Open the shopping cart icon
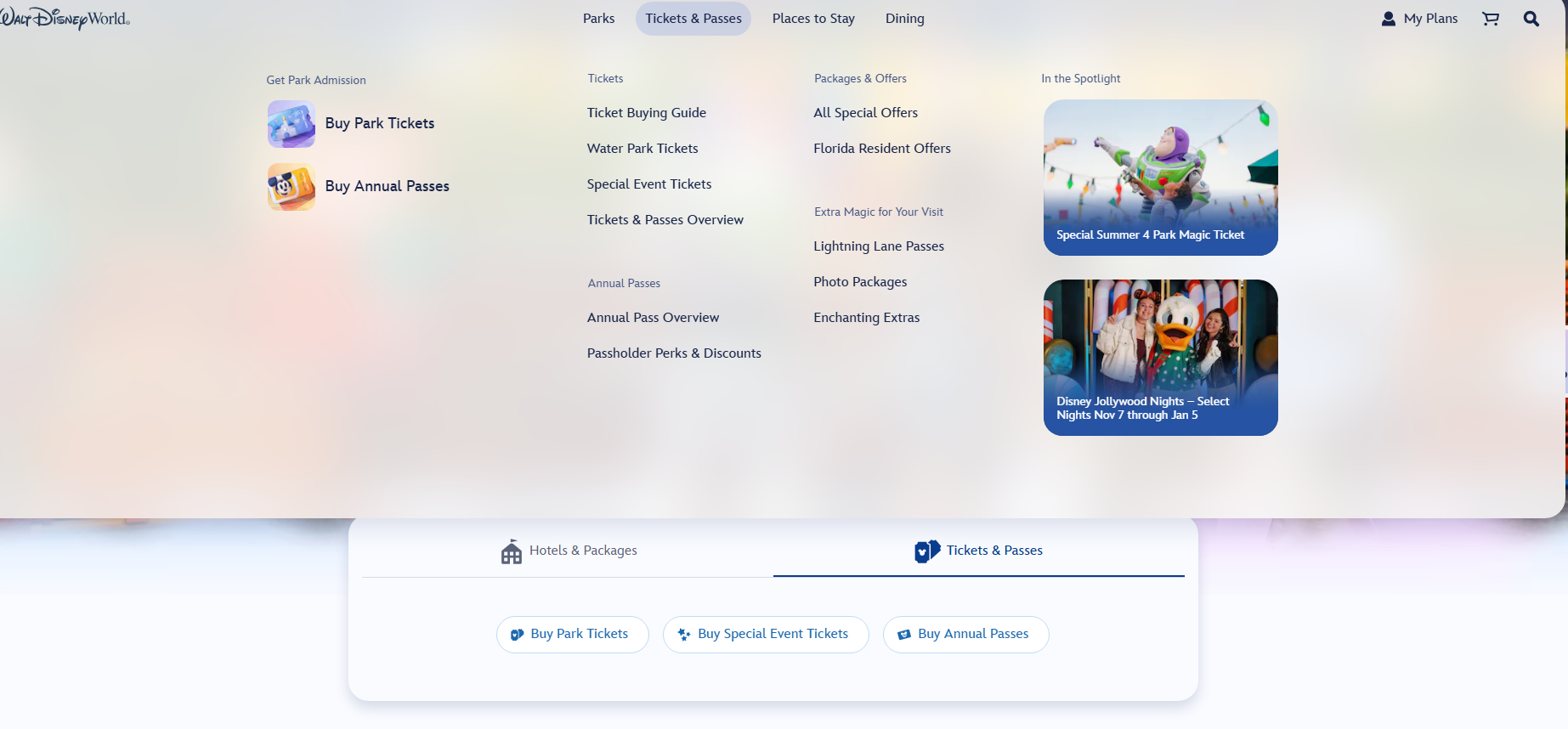The width and height of the screenshot is (1568, 729). tap(1491, 19)
